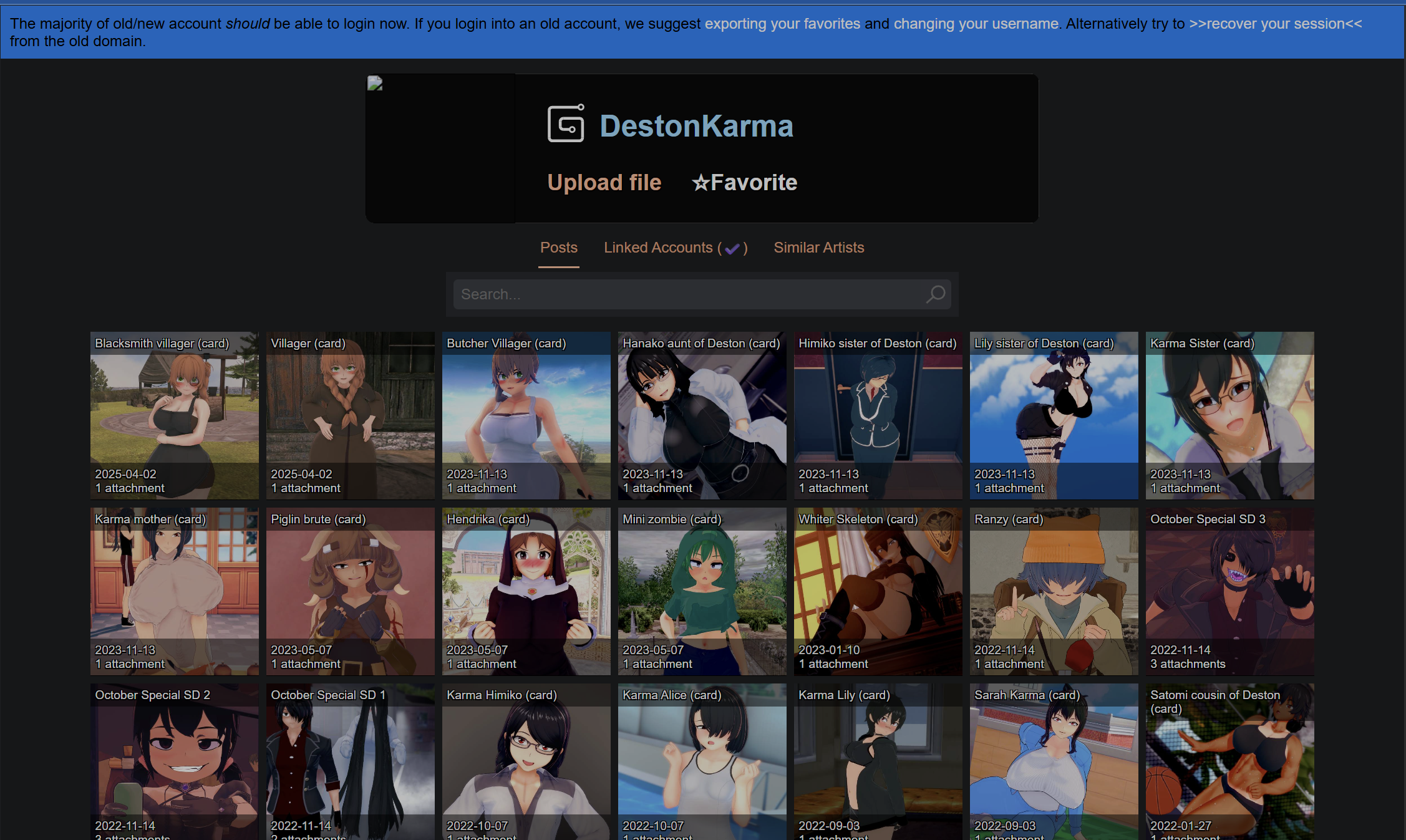The width and height of the screenshot is (1406, 840).
Task: Open the Posts tab
Action: coord(558,248)
